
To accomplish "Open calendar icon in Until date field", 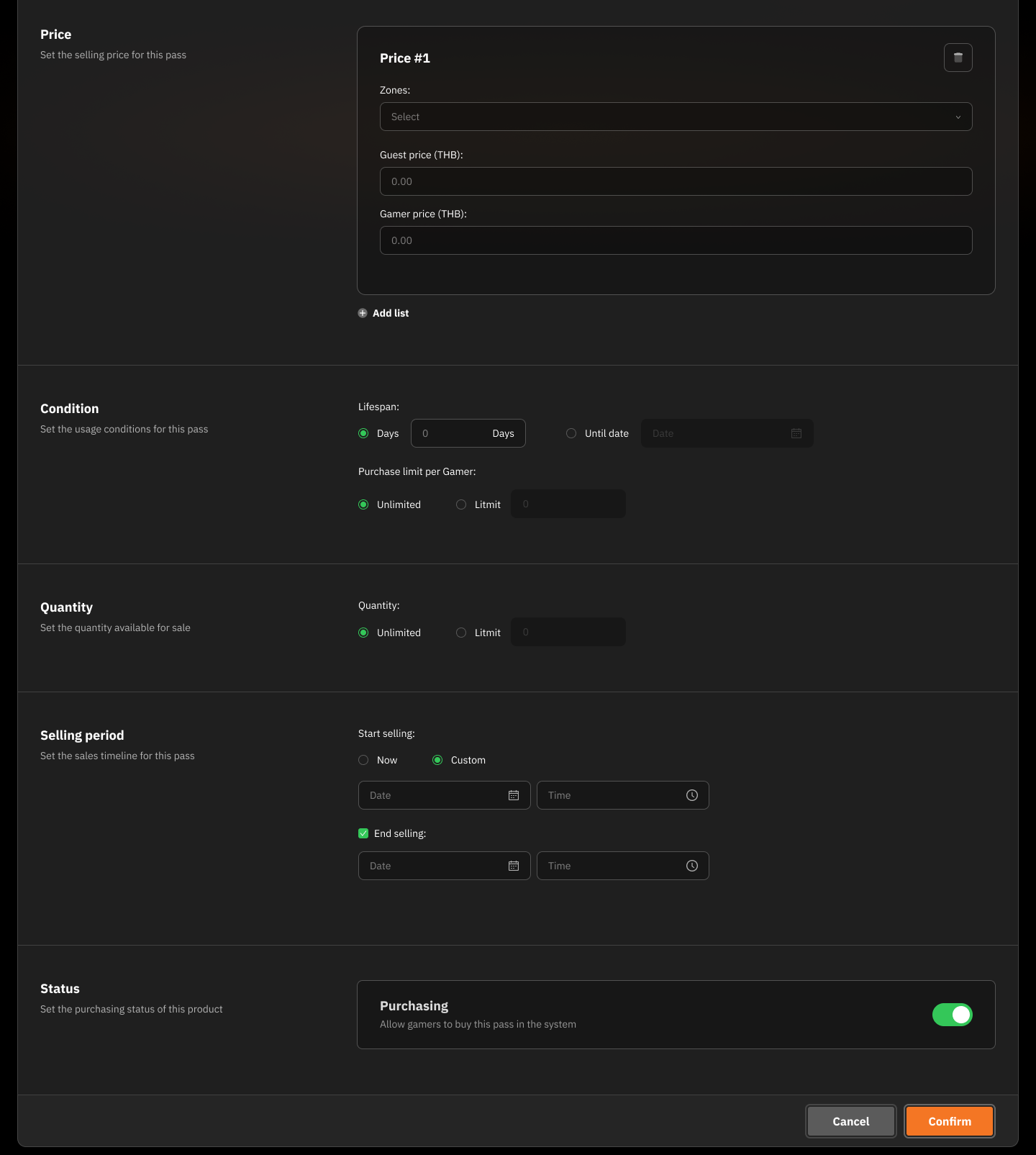I will pyautogui.click(x=796, y=433).
